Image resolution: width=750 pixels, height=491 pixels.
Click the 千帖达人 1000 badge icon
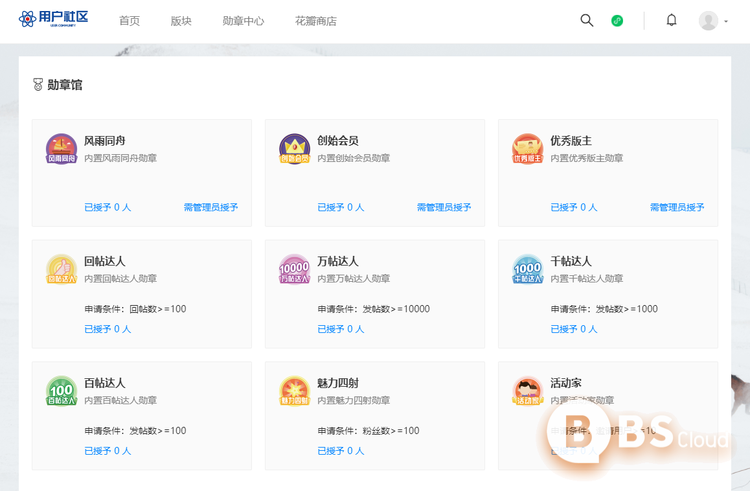pyautogui.click(x=528, y=269)
